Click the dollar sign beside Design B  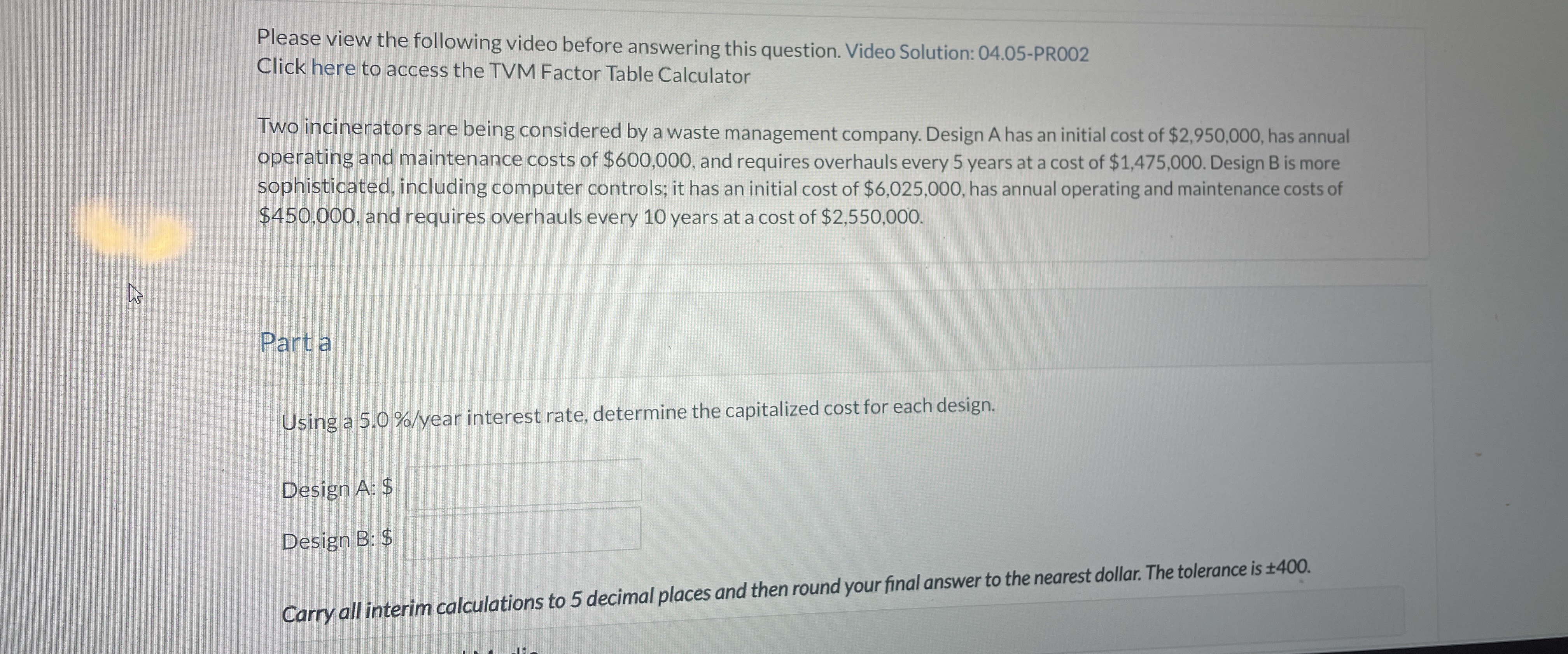387,538
